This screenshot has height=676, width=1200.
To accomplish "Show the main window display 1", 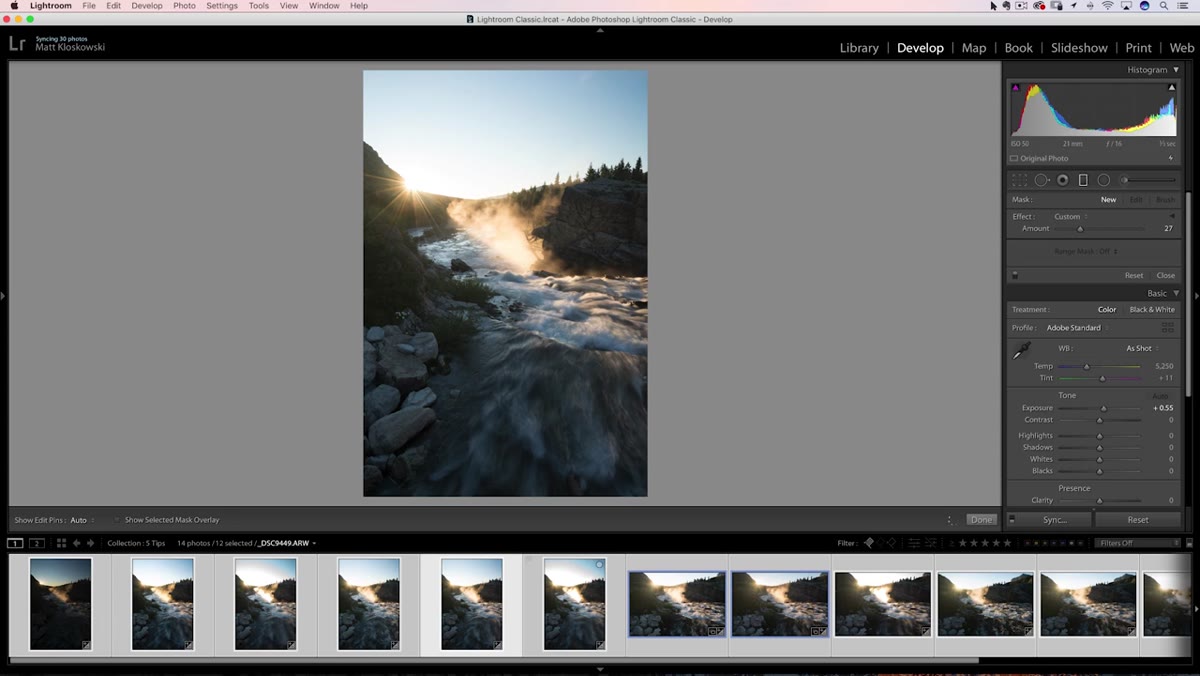I will point(15,543).
